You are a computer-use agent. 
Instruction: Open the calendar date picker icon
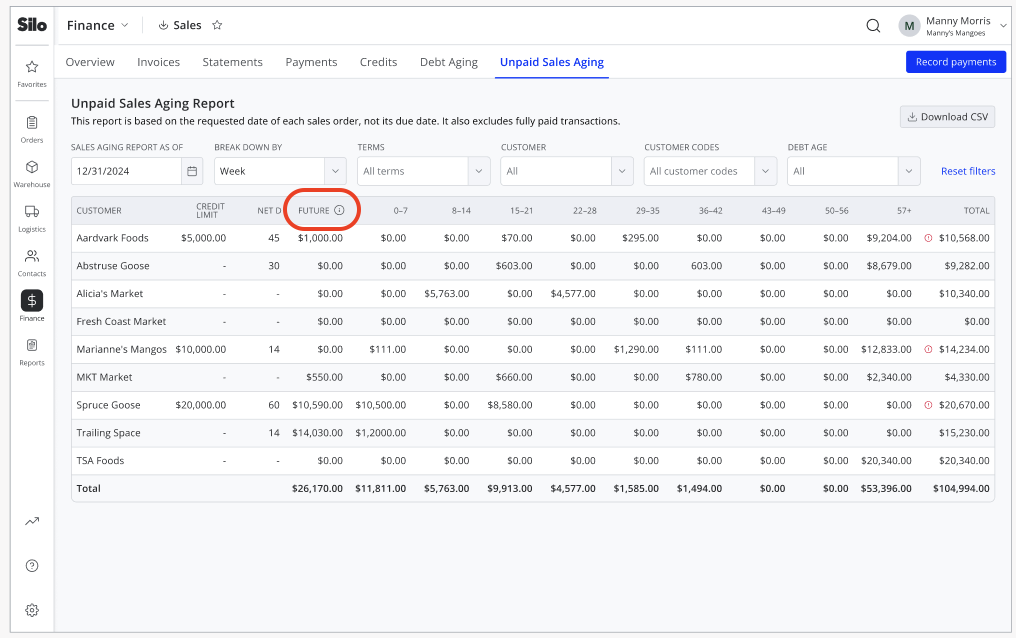point(192,171)
